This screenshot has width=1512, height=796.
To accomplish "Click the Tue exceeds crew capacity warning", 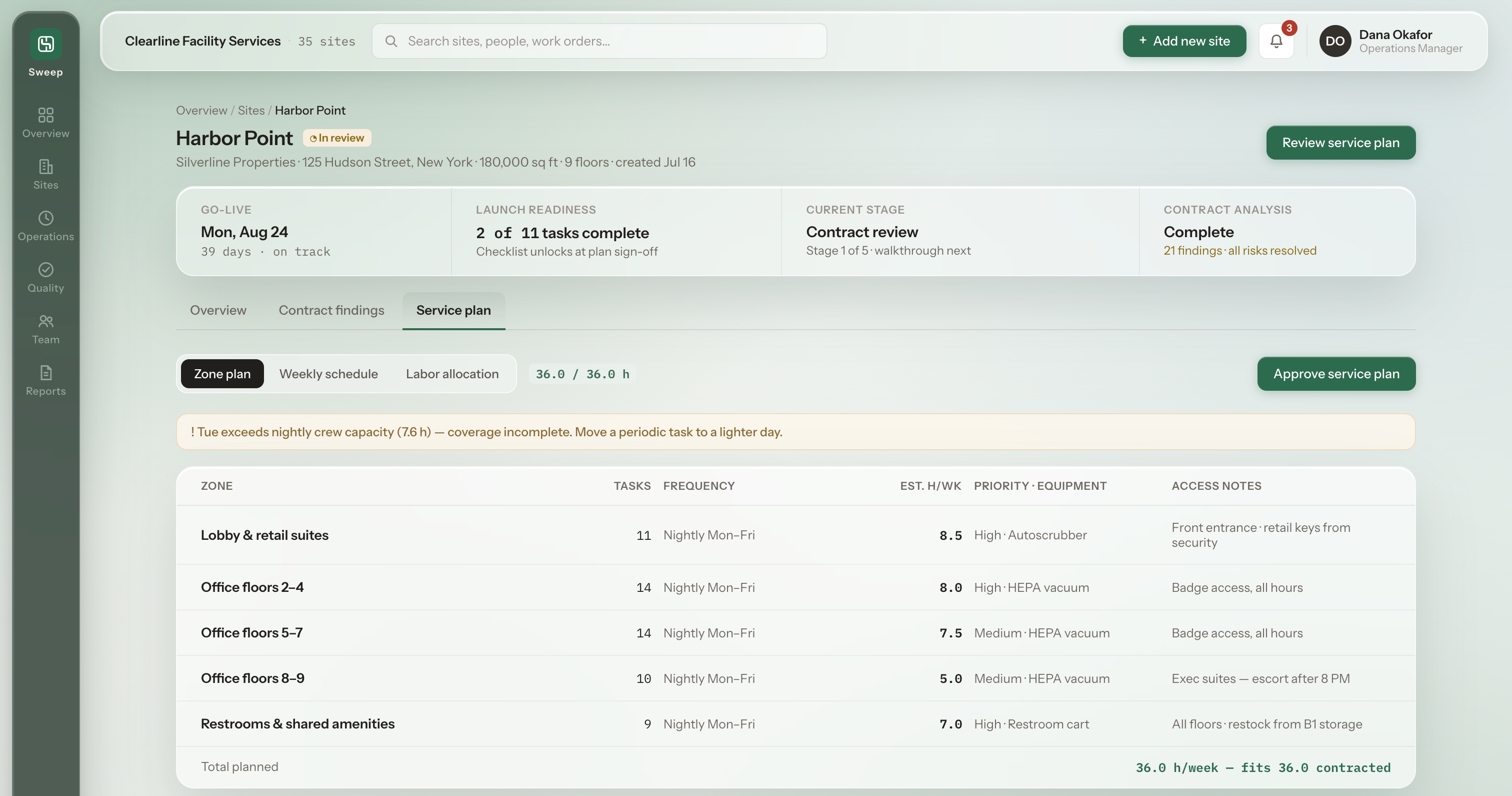I will tap(796, 432).
